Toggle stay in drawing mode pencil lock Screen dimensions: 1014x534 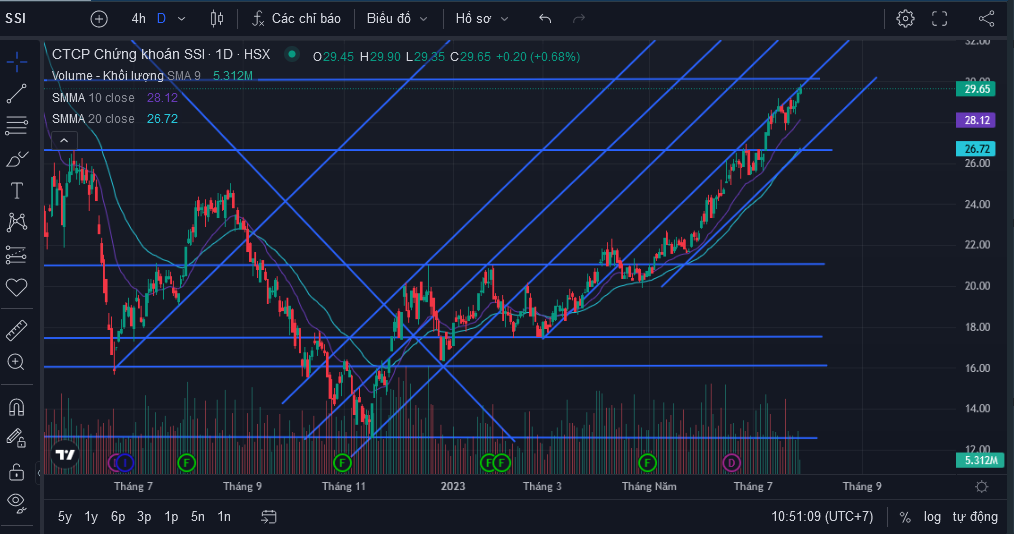(16, 439)
